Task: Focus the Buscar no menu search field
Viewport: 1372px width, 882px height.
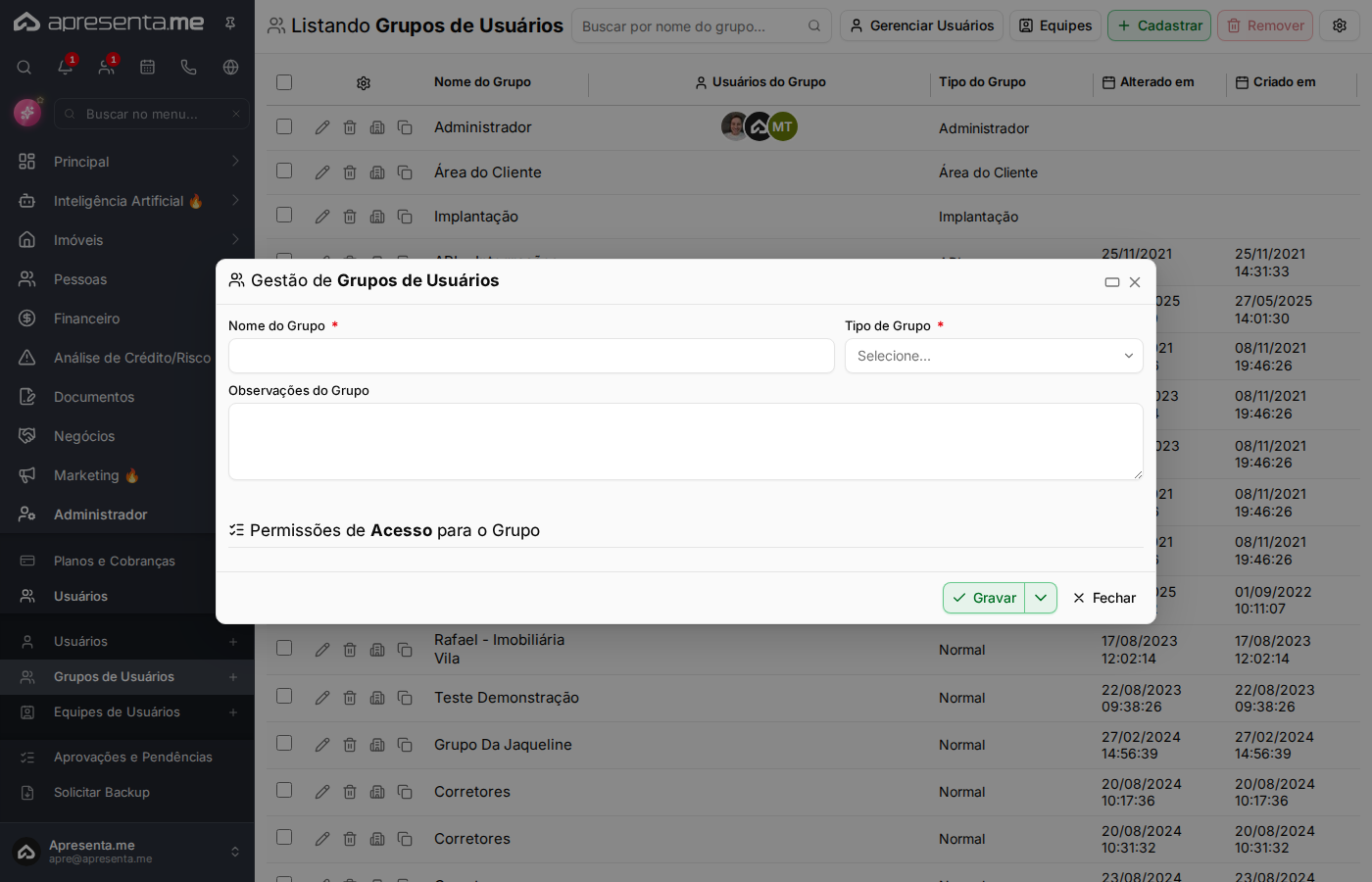Action: tap(152, 114)
